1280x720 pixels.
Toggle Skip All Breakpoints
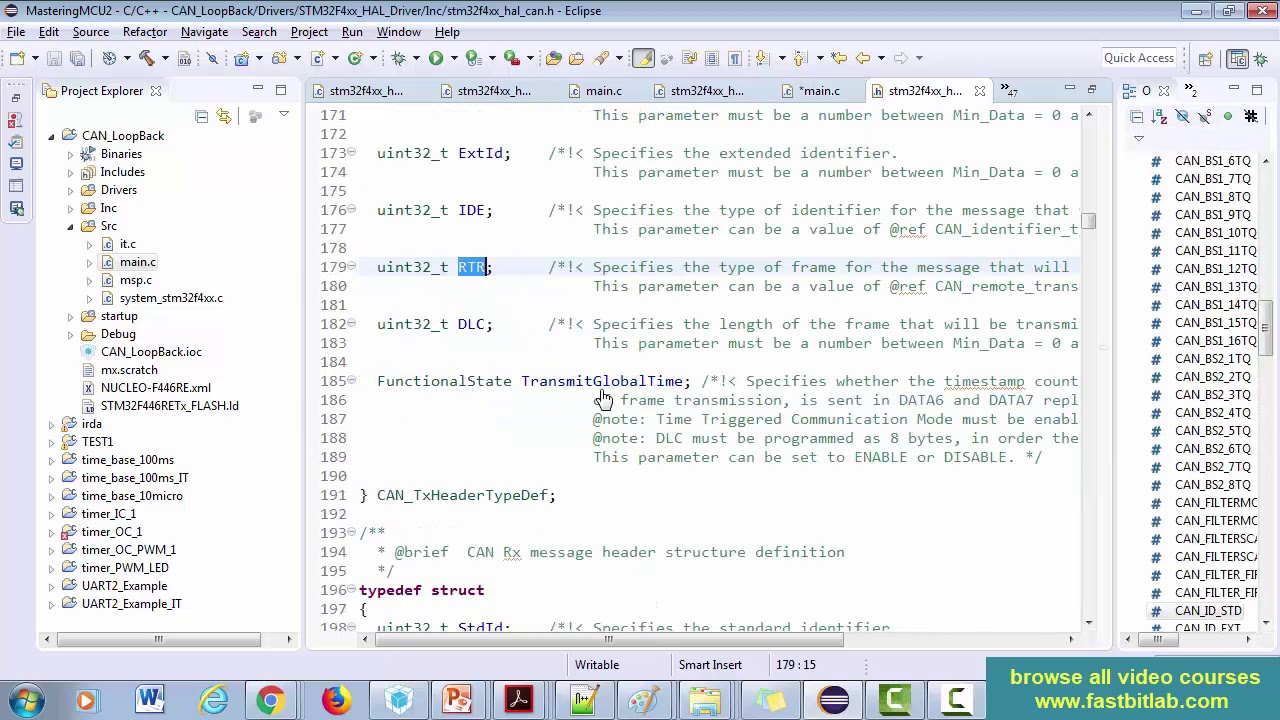tap(213, 57)
